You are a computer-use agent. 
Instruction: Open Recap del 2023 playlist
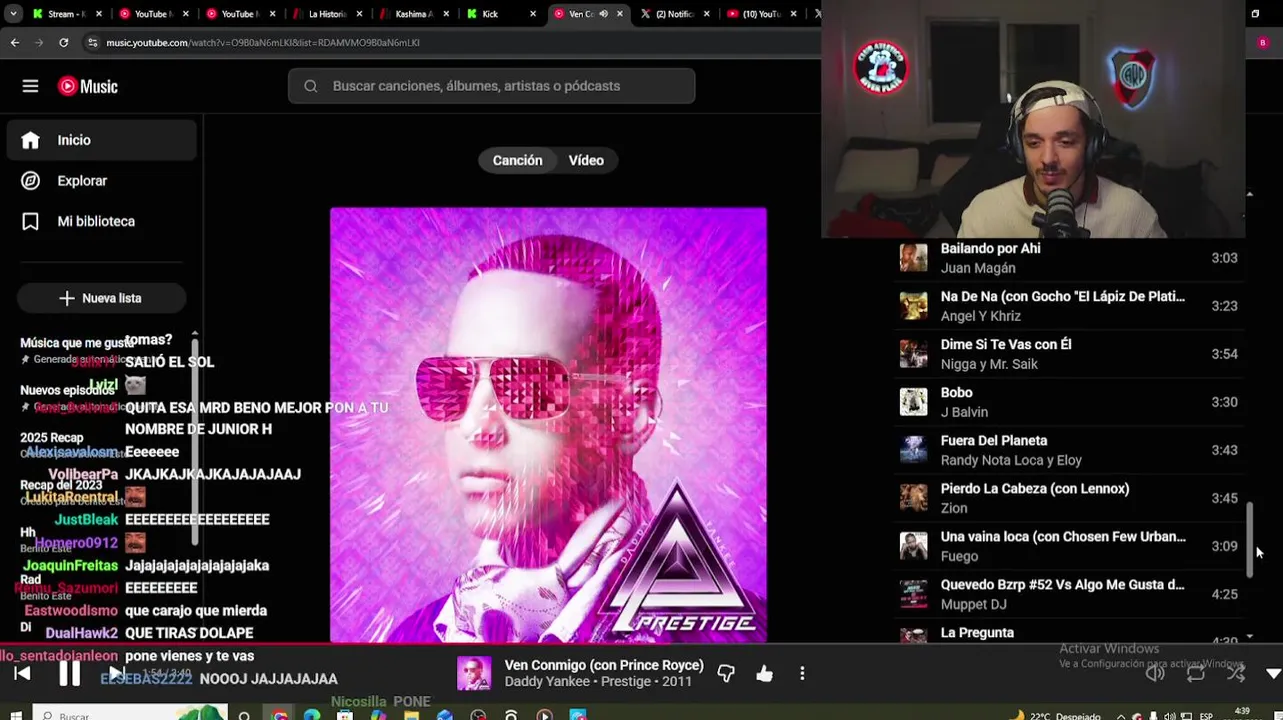pyautogui.click(x=61, y=485)
